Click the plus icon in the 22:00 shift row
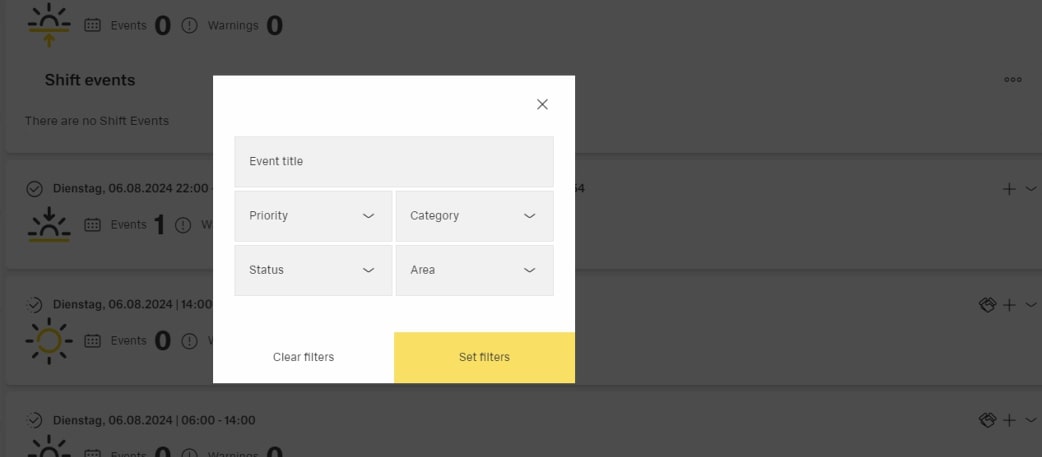1042x457 pixels. [x=1009, y=189]
